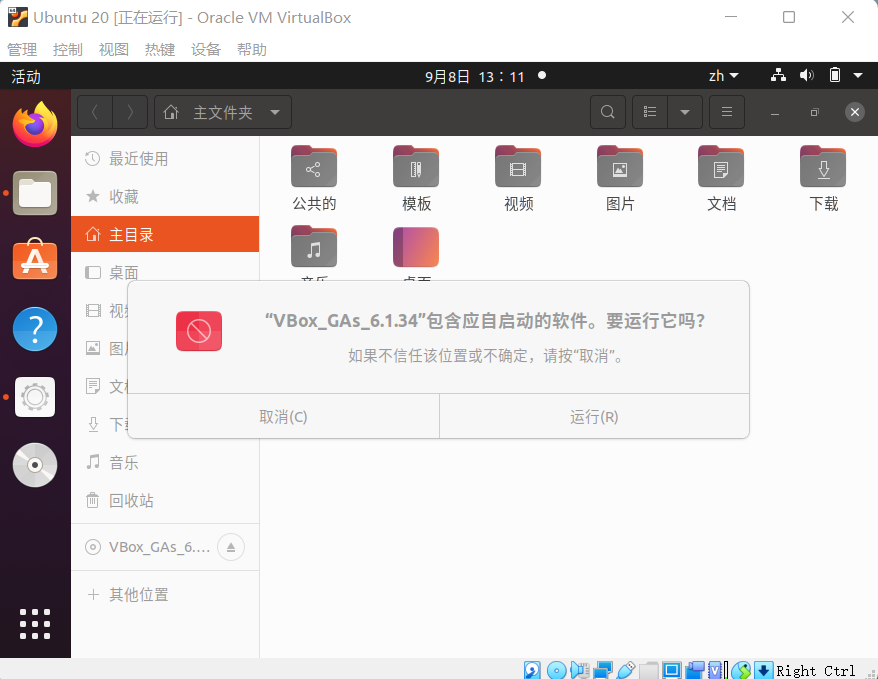Open the 管理 menu in VirtualBox
This screenshot has width=878, height=679.
coord(22,48)
